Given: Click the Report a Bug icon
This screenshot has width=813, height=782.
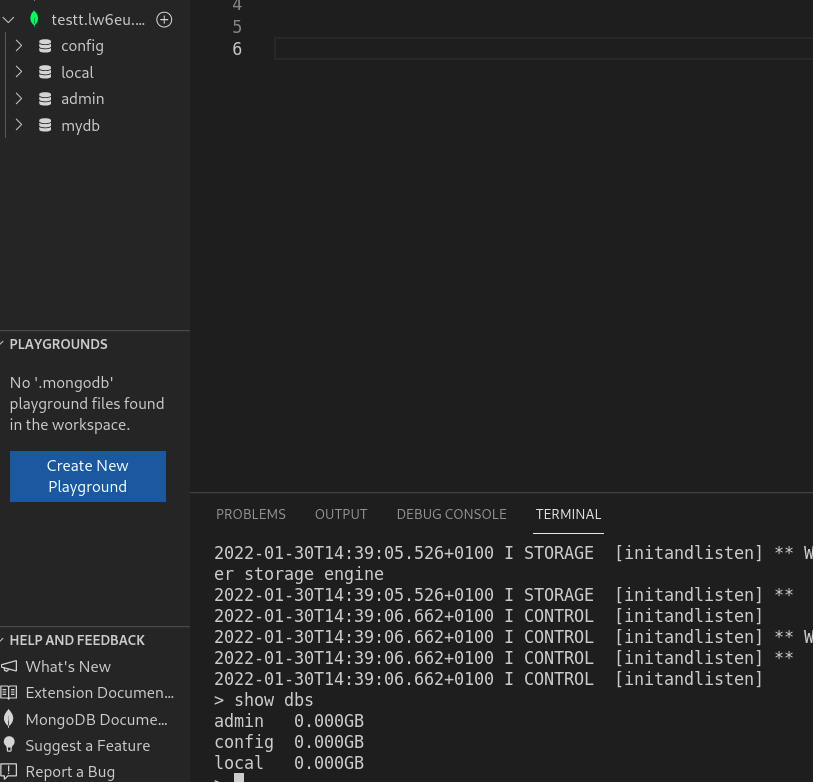Looking at the screenshot, I should click(9, 771).
